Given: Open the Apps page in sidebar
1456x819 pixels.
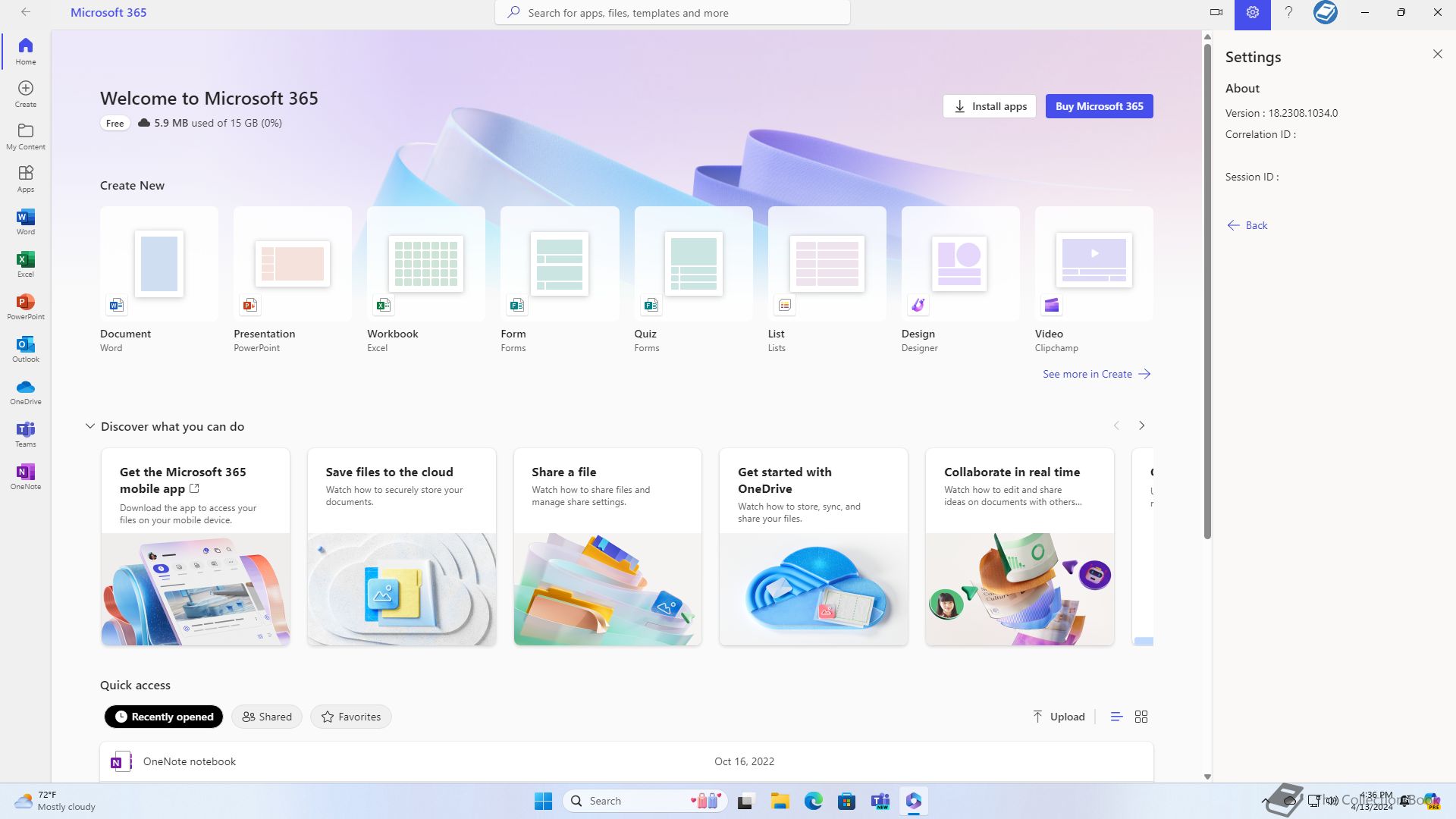Looking at the screenshot, I should click(x=26, y=179).
